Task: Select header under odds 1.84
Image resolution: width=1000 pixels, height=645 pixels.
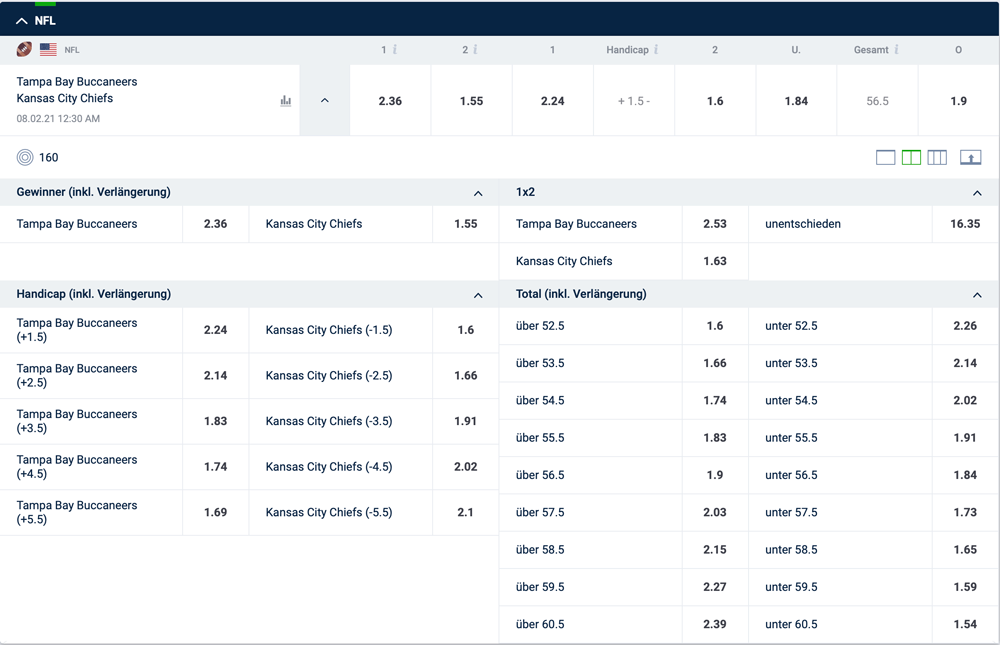Action: [796, 101]
